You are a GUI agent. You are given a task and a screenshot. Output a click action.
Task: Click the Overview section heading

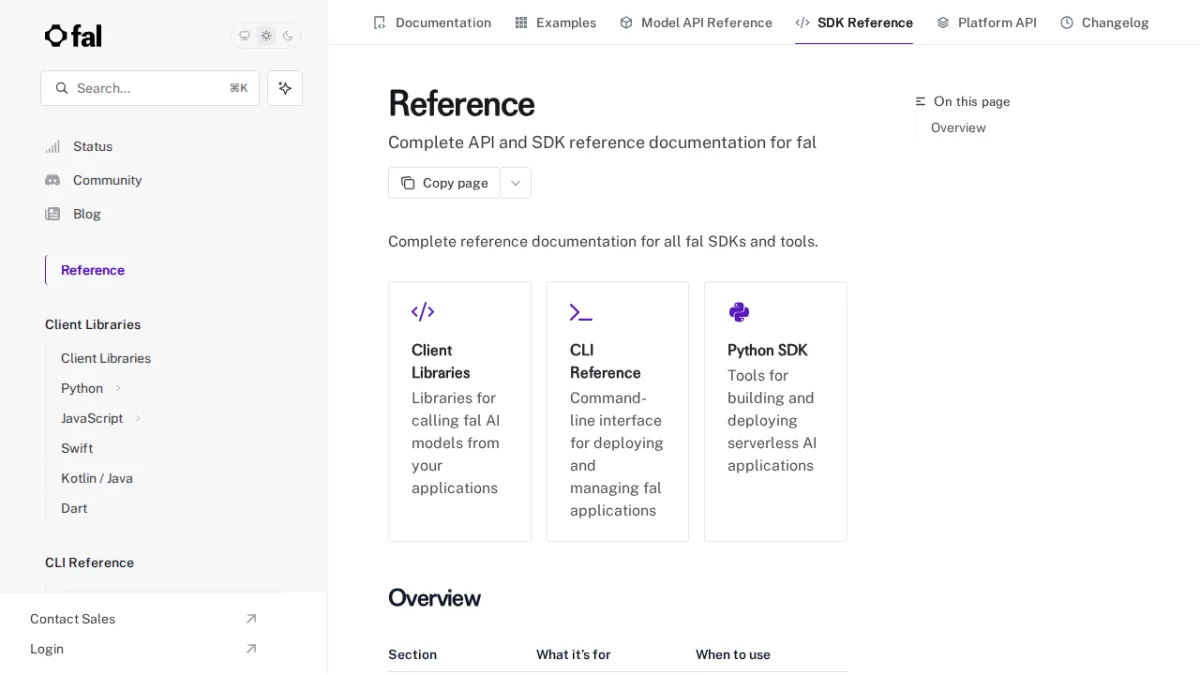pos(434,598)
